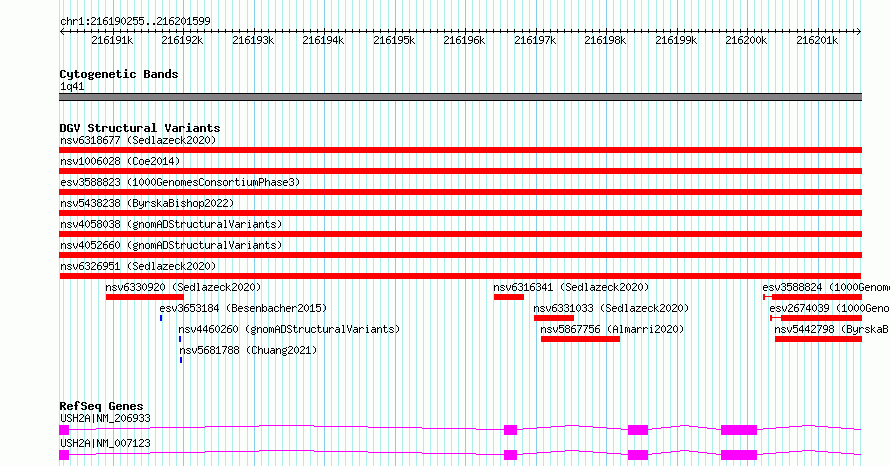Open USH2A|NM_007123 transcript label
The height and width of the screenshot is (466, 890).
(106, 443)
